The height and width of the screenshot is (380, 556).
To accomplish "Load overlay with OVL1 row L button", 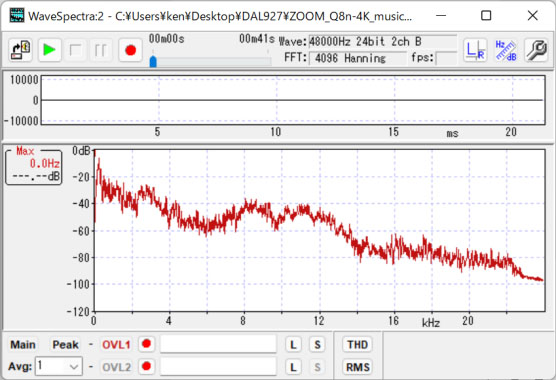I will (293, 345).
